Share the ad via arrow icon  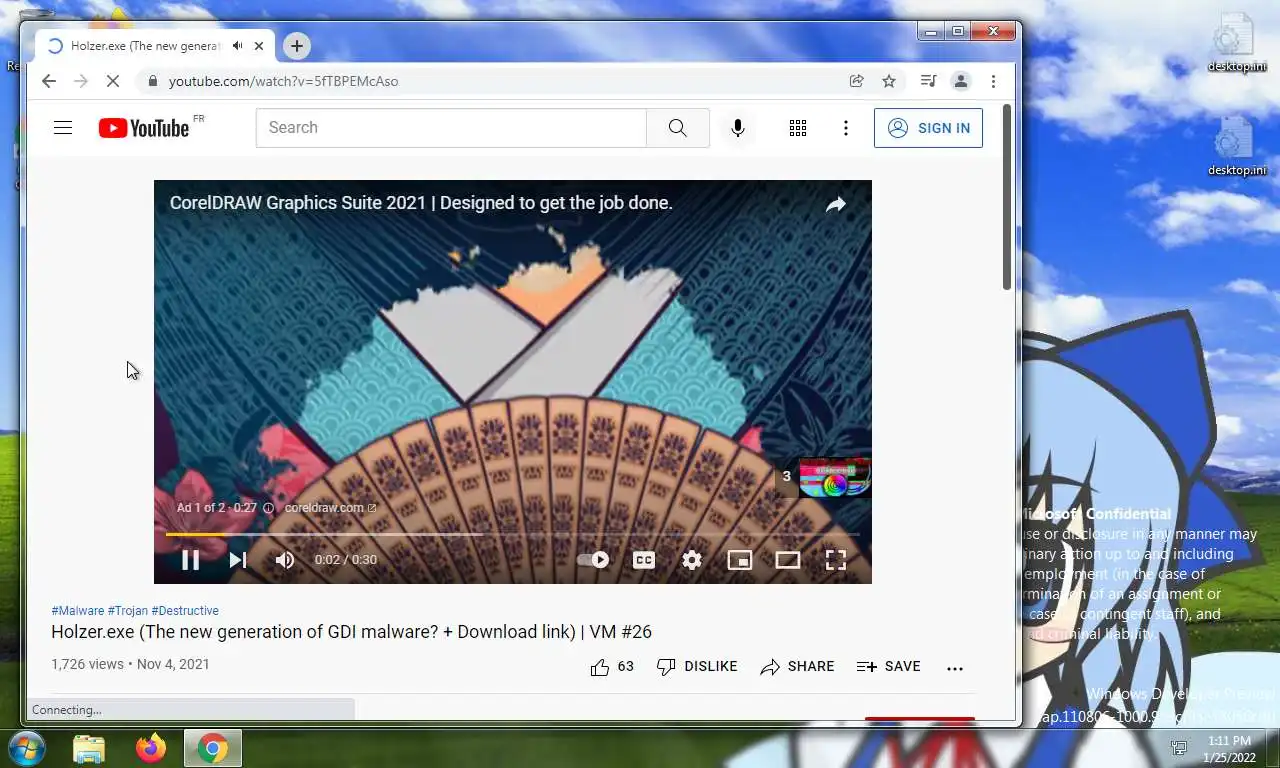coord(836,204)
